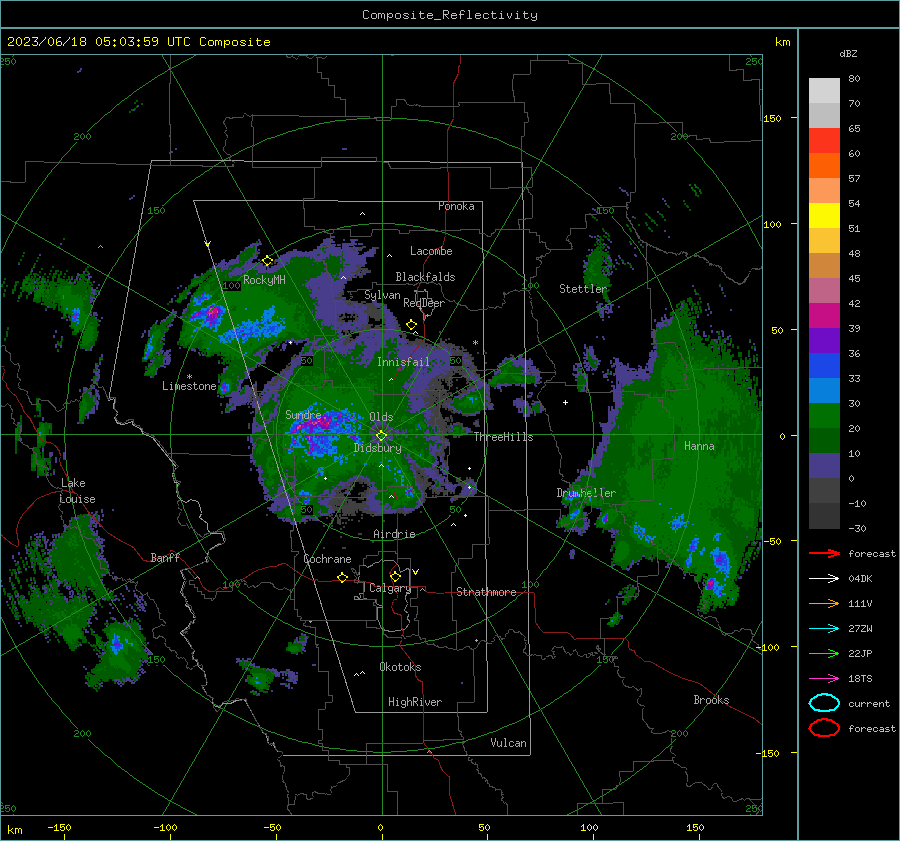900x841 pixels.
Task: Click the -30 dBZ value on color scale
Action: 857,528
